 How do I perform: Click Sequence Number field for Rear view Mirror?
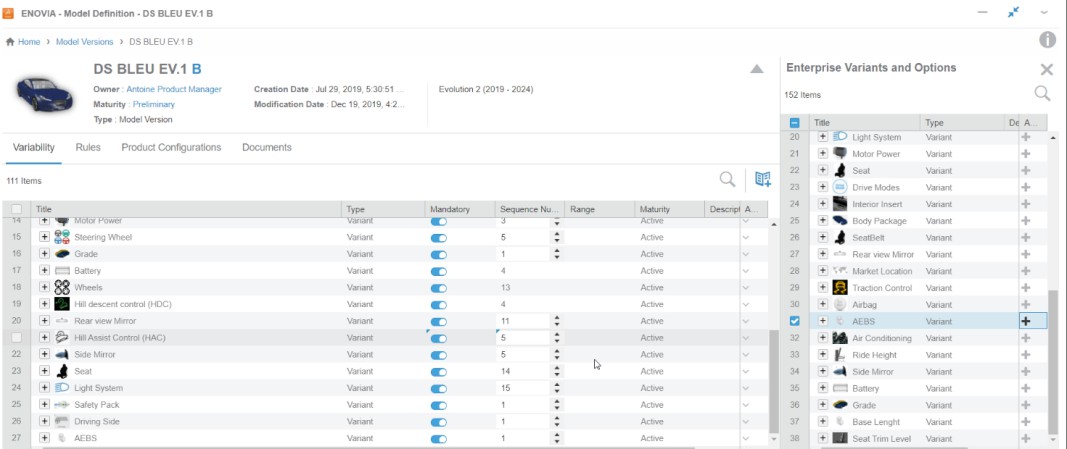[523, 321]
